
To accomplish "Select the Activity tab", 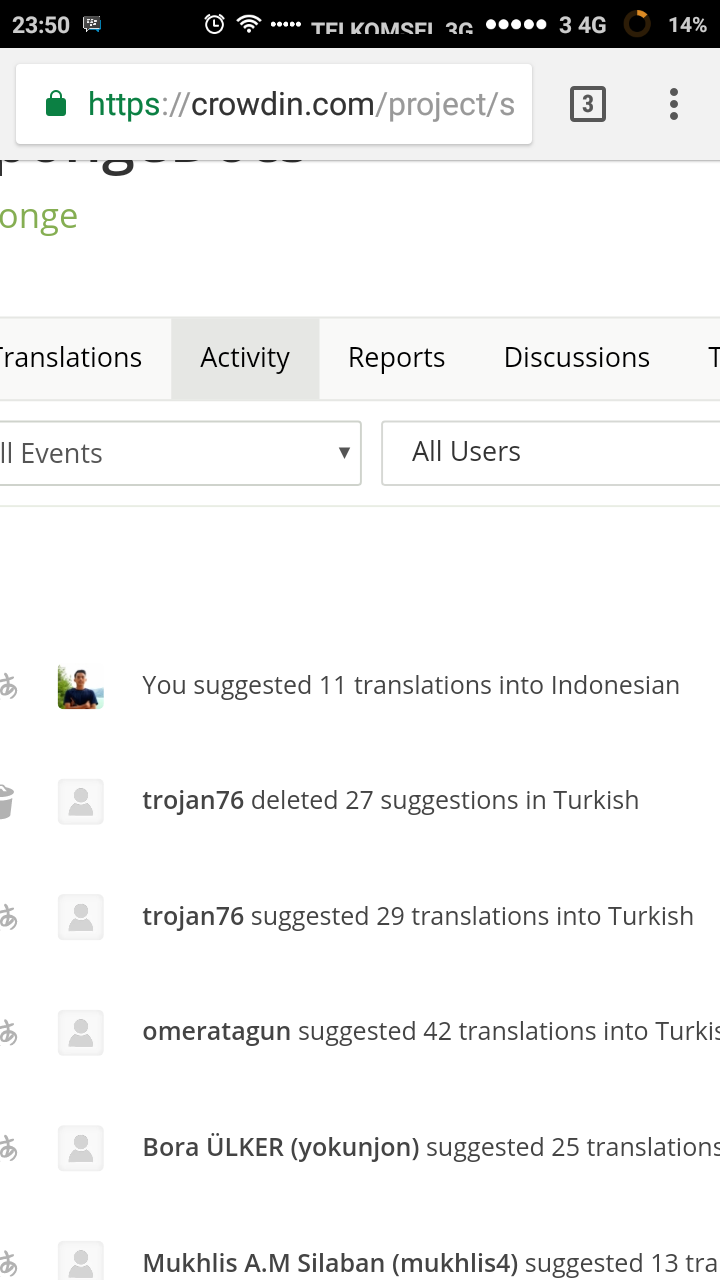I will (245, 358).
